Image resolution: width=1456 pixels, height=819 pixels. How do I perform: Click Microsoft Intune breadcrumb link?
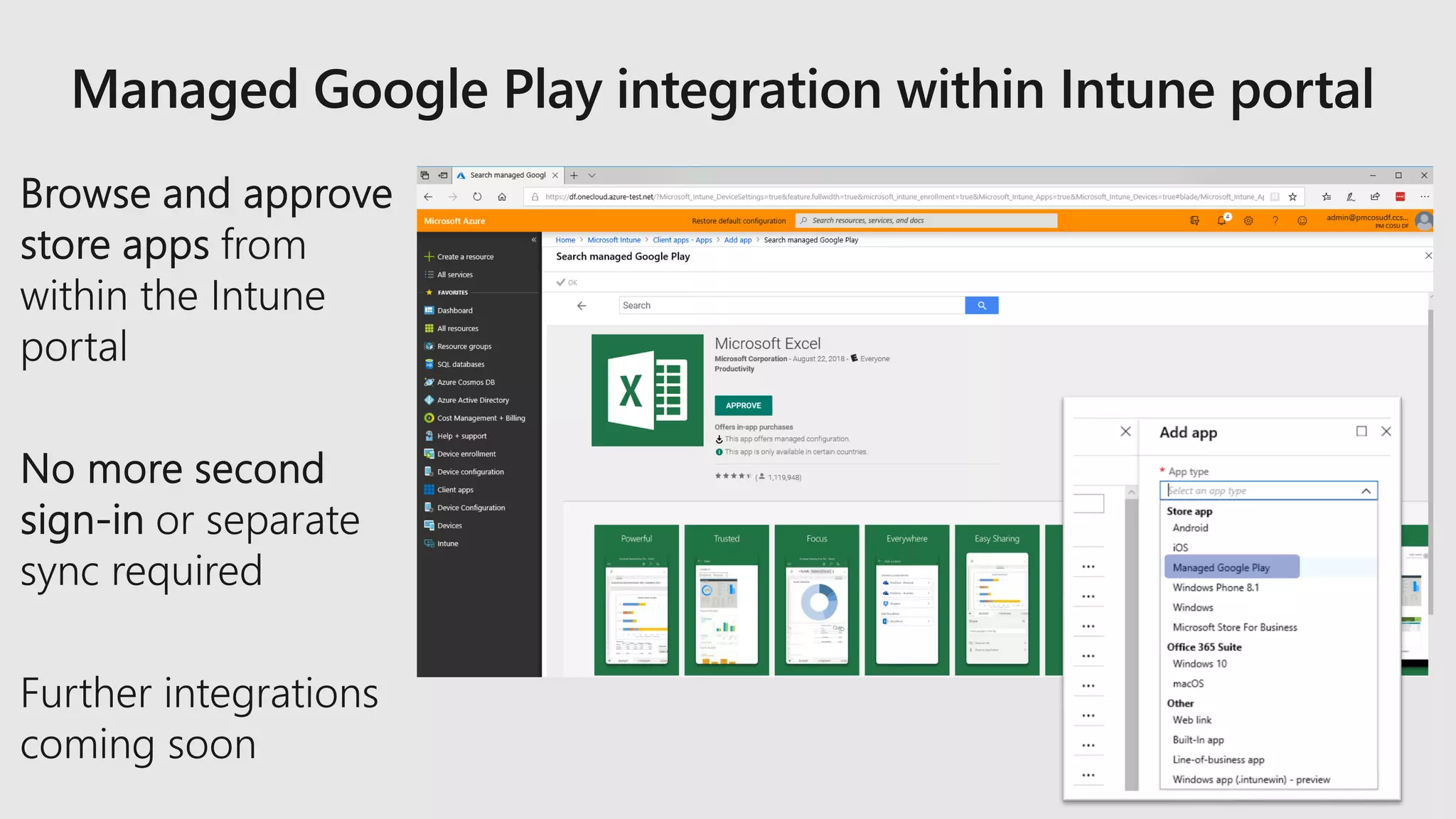614,240
